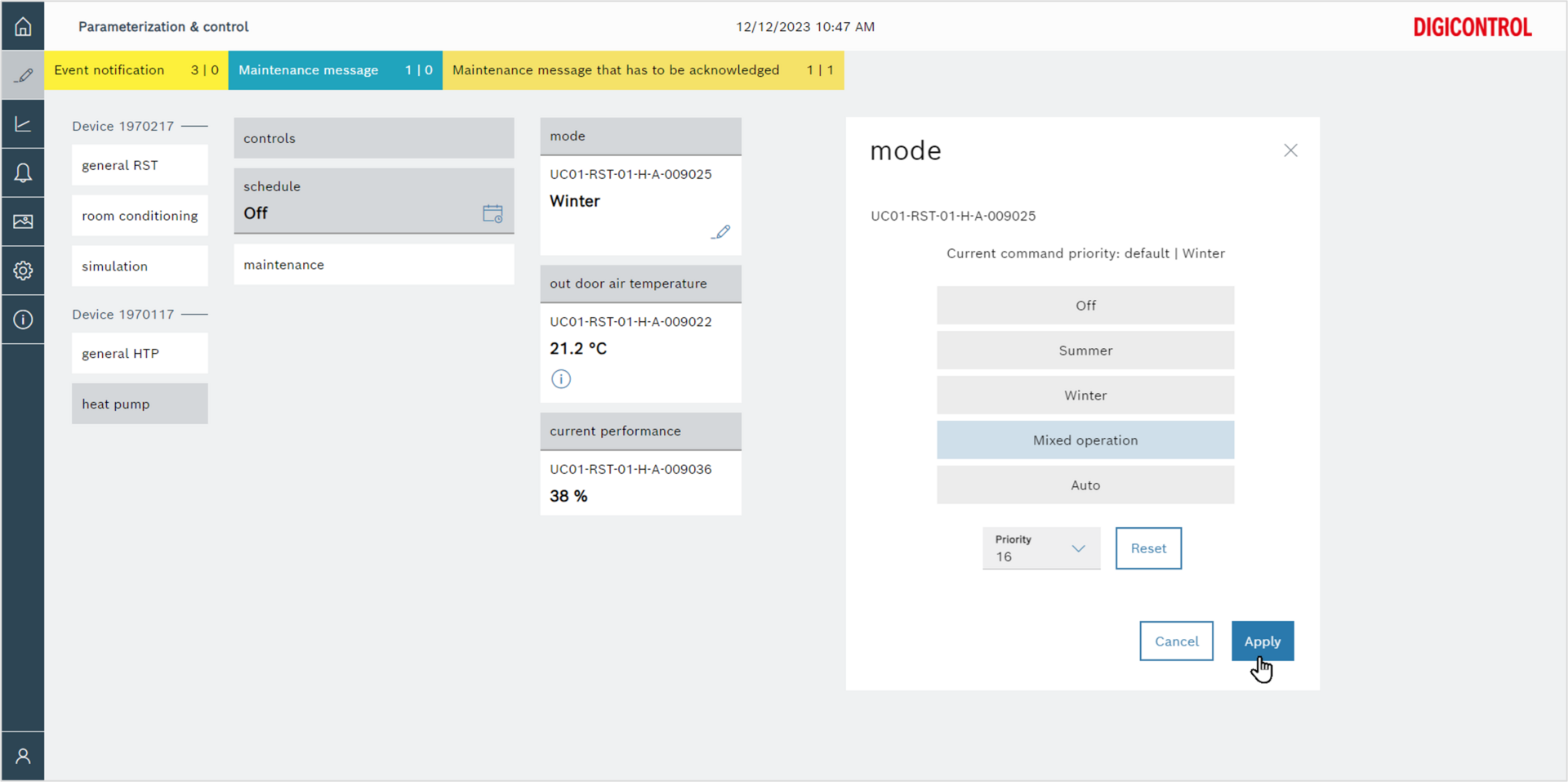Select room conditioning in device list
The image size is (1568, 782).
click(x=140, y=216)
